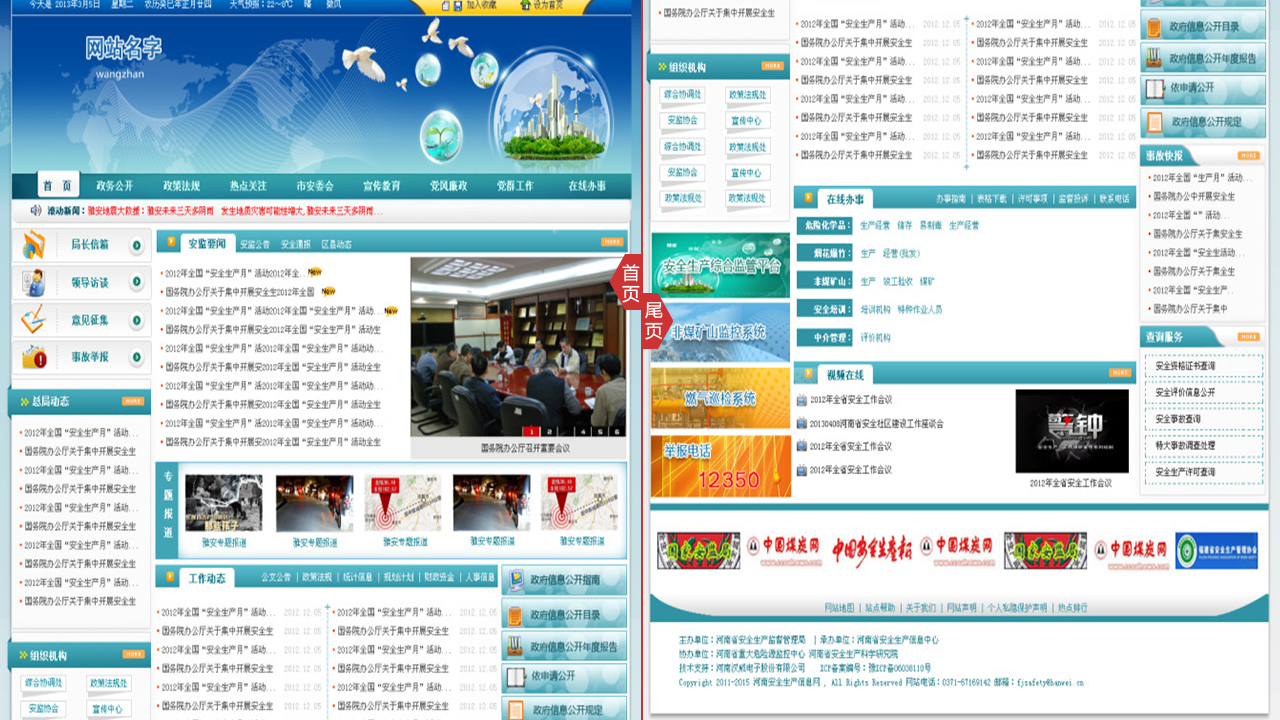Click the 燃气巡检系统 banner

click(x=720, y=399)
